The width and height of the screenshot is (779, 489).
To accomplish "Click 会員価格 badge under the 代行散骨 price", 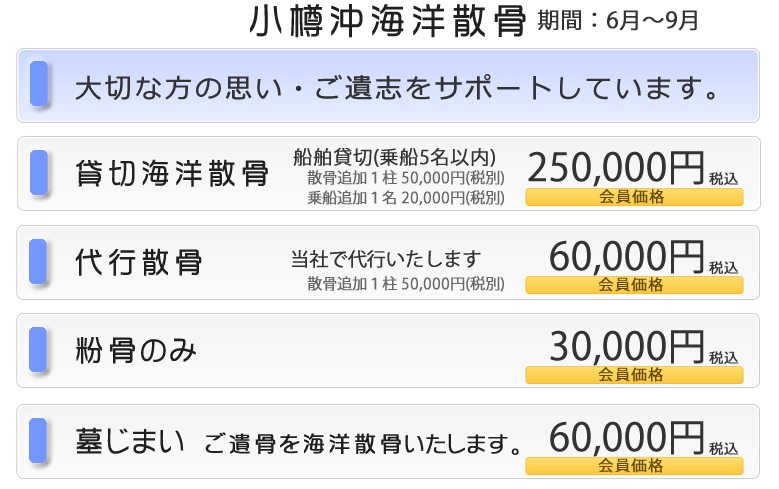I will [x=634, y=285].
